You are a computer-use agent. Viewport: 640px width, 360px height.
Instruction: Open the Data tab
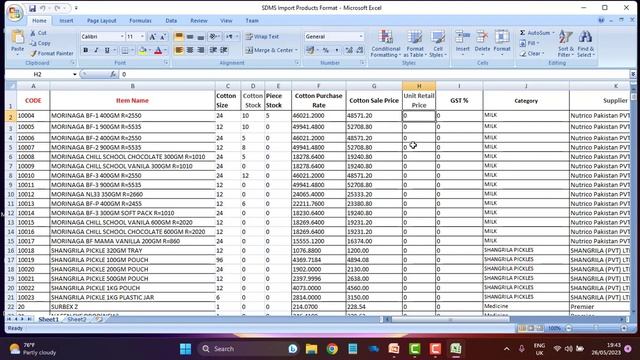tap(171, 21)
